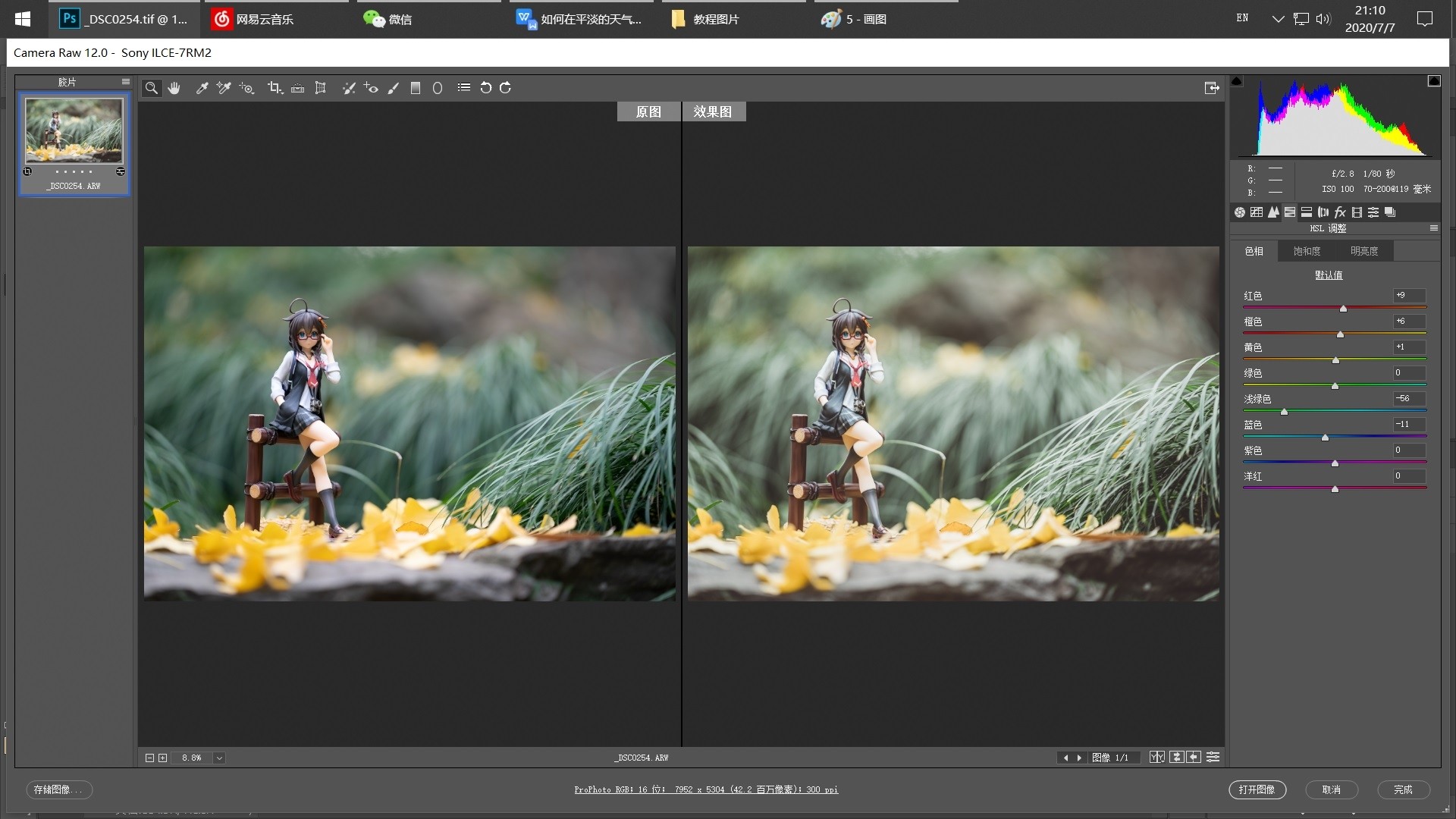1456x819 pixels.
Task: Open the Split Toning panel
Action: 1307,212
